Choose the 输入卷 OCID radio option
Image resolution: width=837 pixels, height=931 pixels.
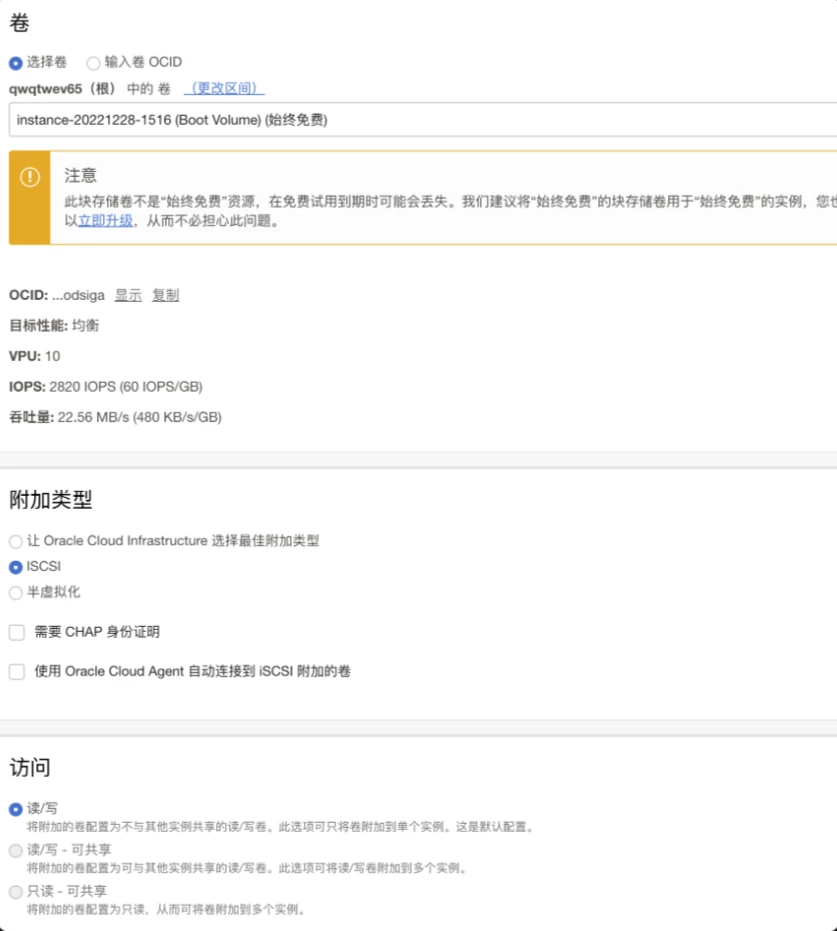[93, 63]
